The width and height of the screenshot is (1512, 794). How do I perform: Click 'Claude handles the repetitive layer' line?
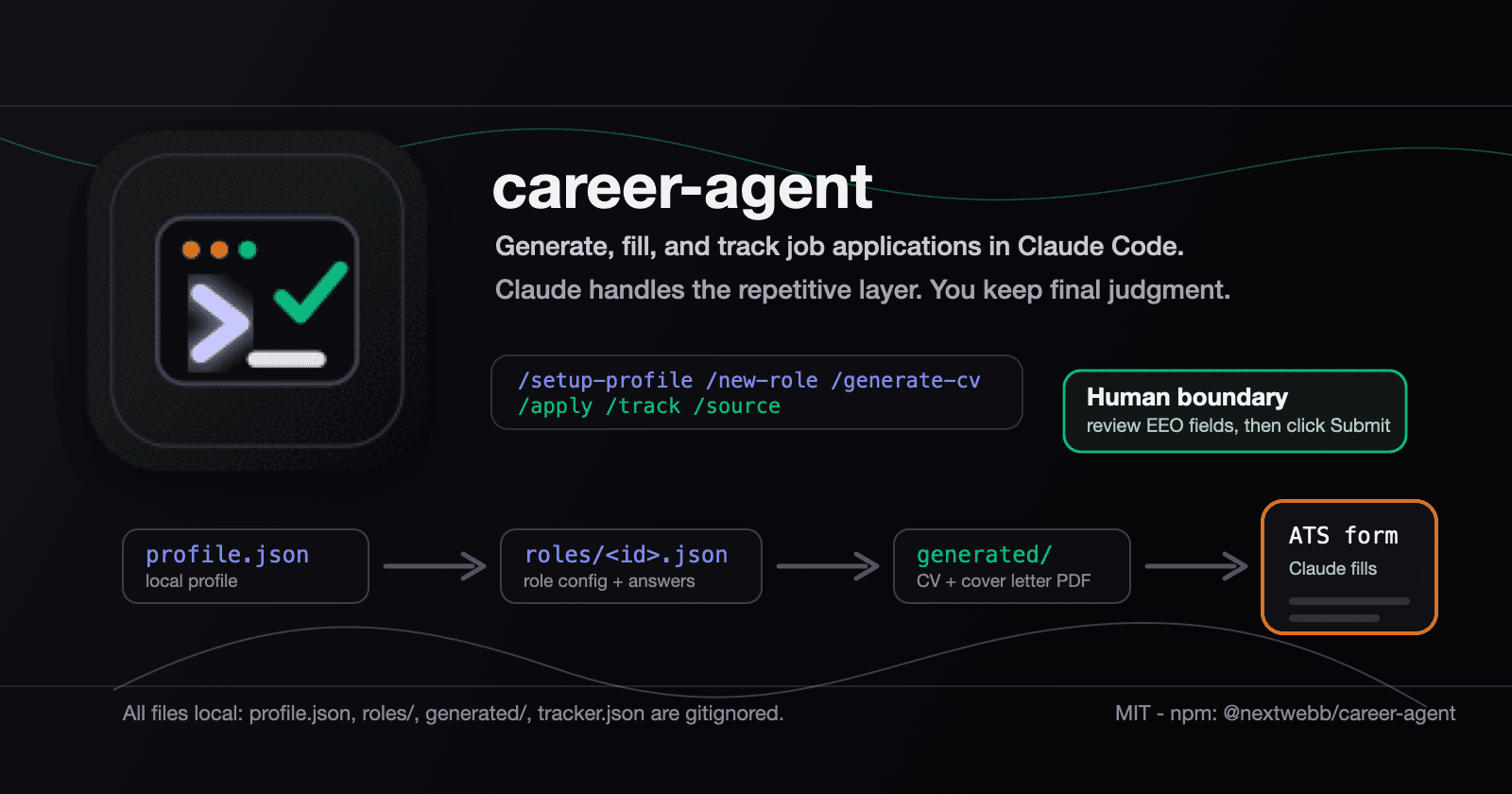[862, 290]
